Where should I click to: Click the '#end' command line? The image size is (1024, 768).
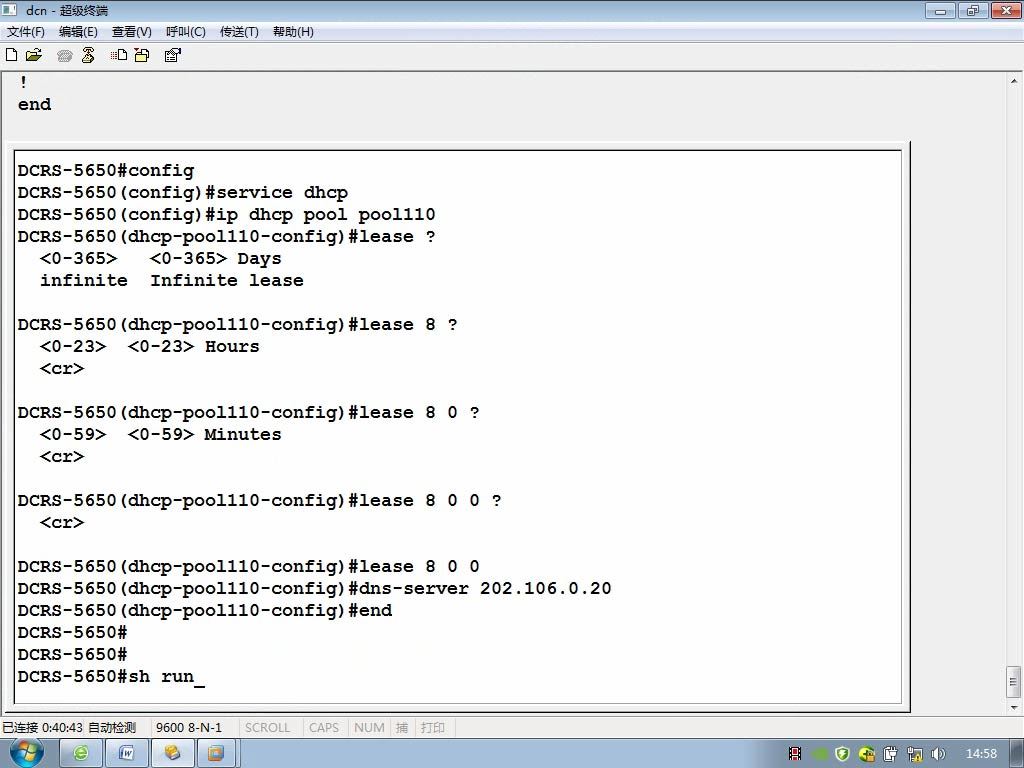pos(205,611)
